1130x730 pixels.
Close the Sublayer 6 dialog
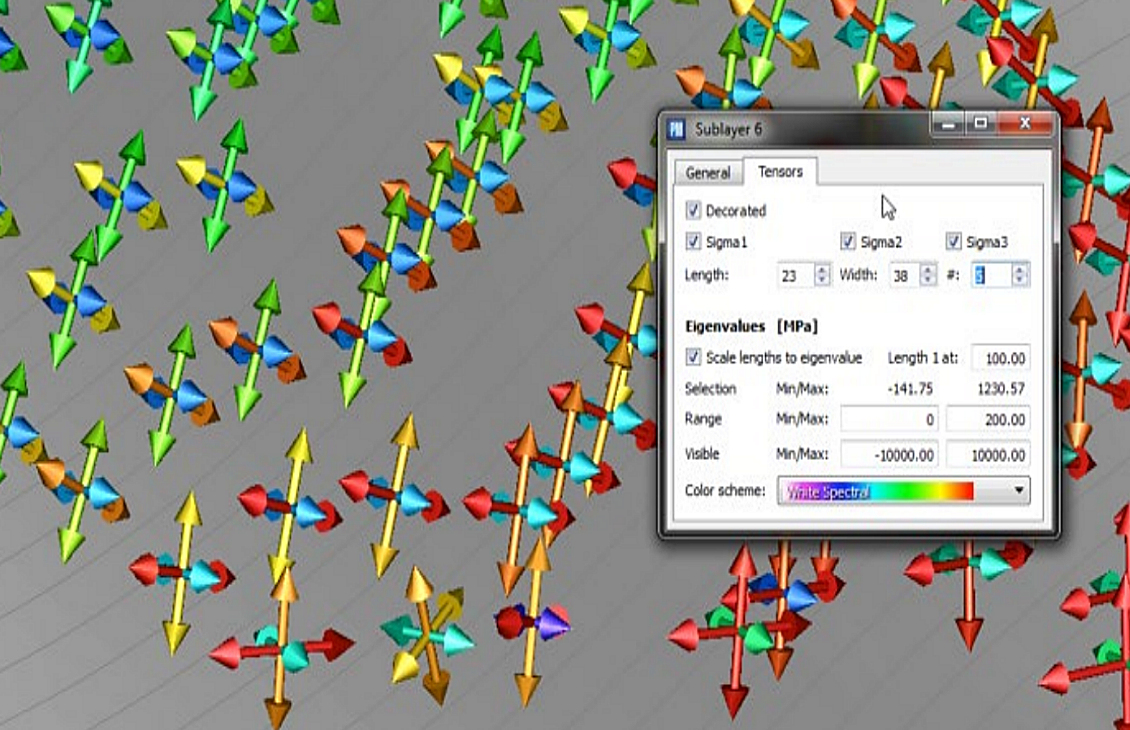[x=1026, y=124]
